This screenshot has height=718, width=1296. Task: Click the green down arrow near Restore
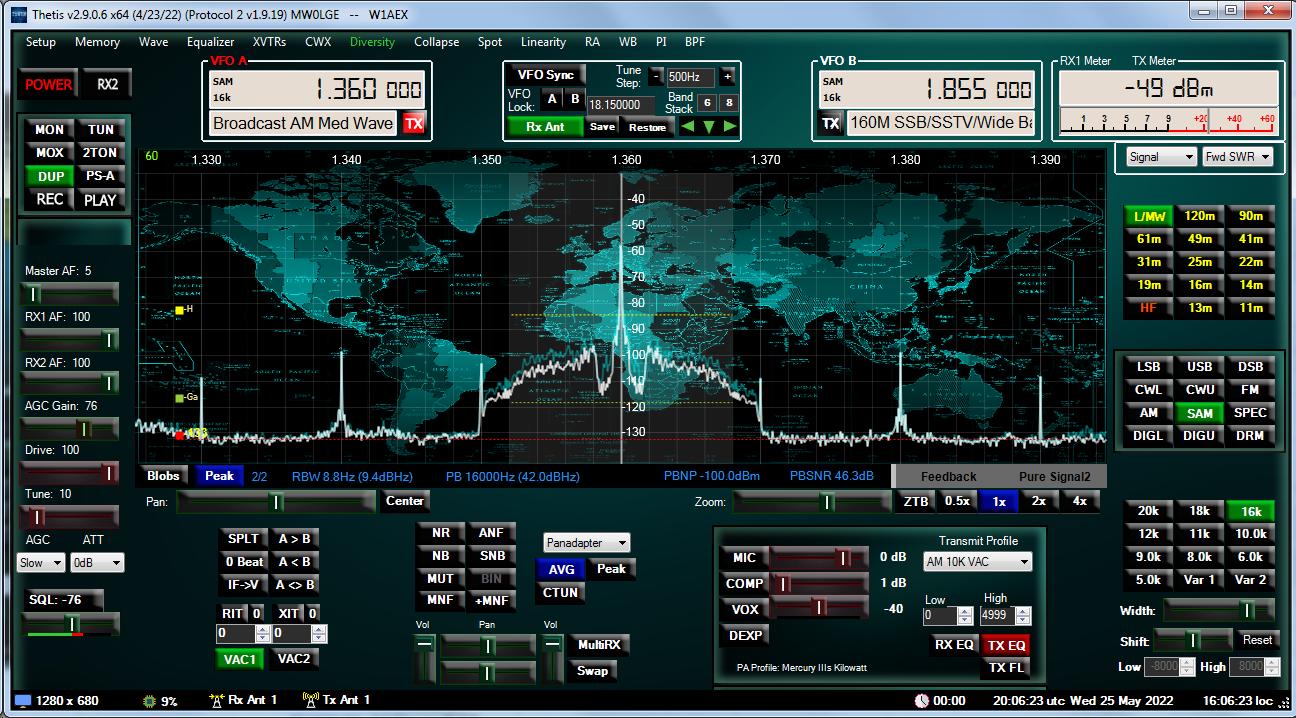click(709, 127)
